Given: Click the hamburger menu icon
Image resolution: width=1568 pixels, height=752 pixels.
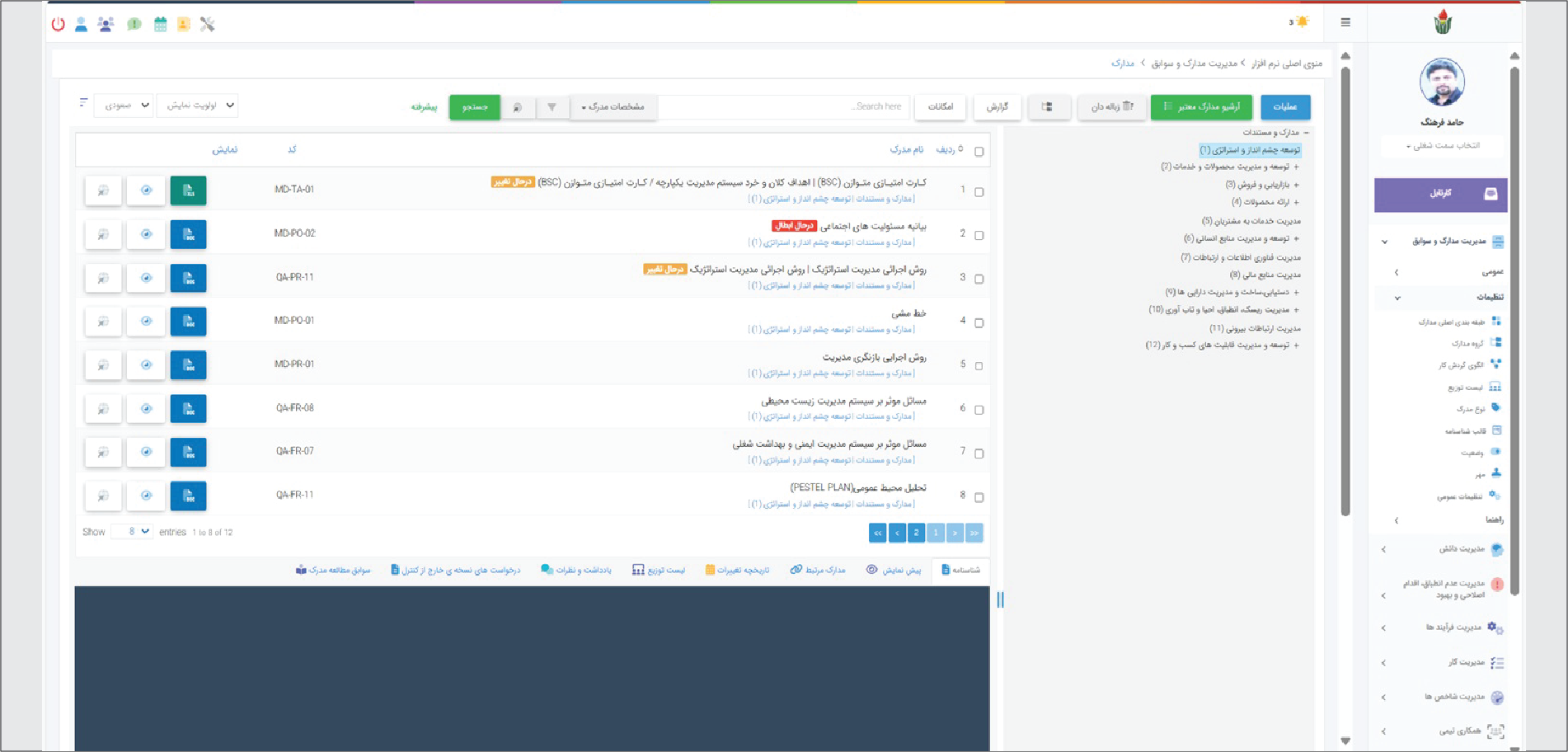Looking at the screenshot, I should 1345,22.
